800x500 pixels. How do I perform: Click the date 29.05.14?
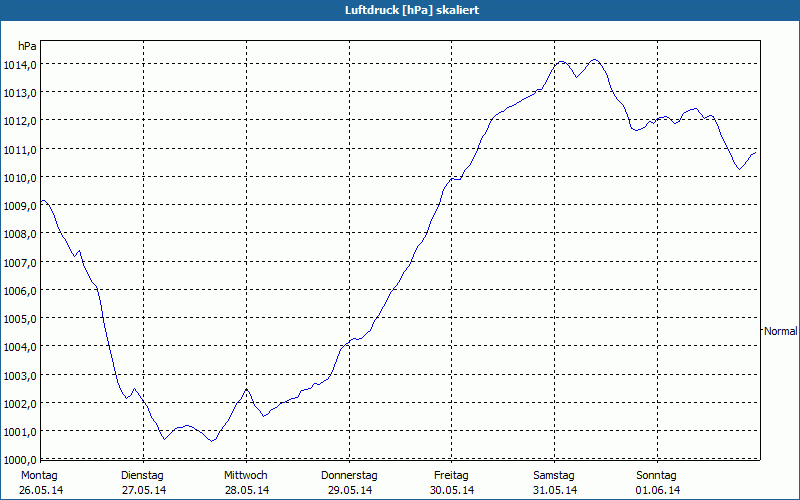(x=349, y=490)
